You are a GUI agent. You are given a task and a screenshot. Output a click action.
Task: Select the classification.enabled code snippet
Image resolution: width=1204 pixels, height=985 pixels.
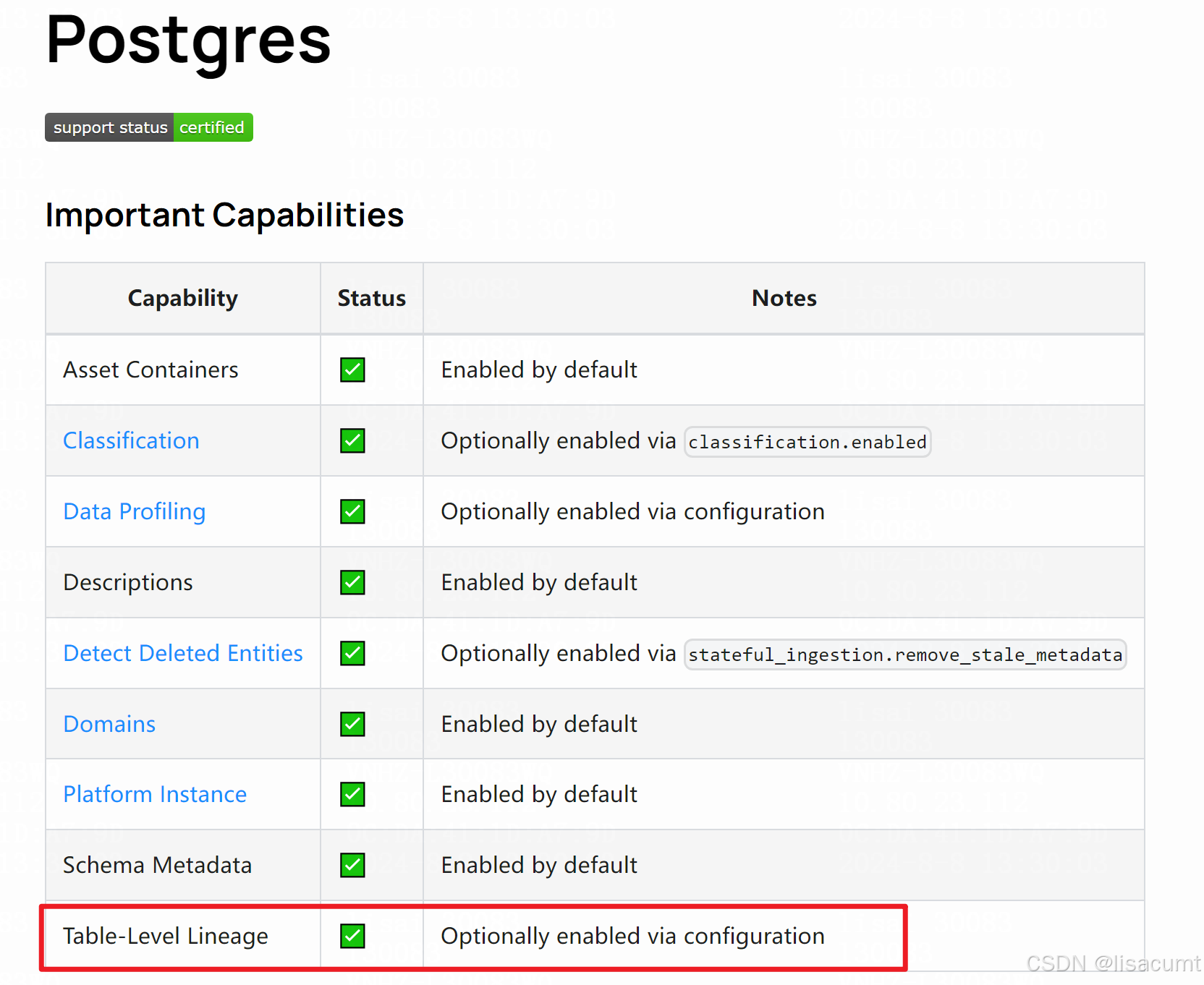807,442
